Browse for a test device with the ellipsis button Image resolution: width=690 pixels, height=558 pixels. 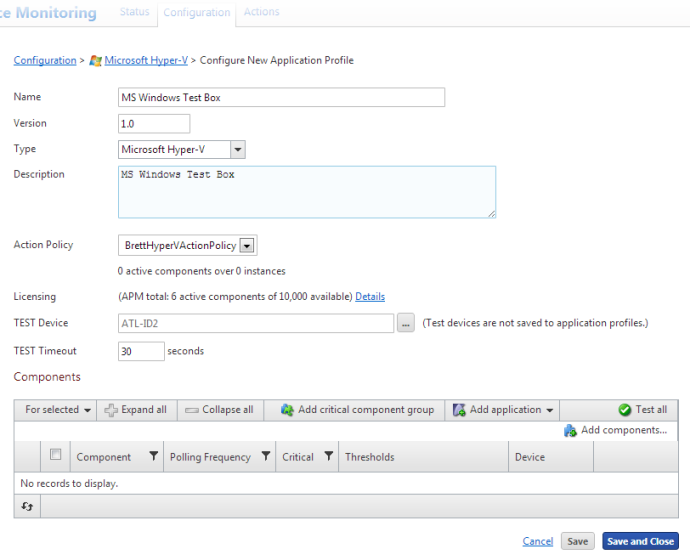tap(406, 323)
